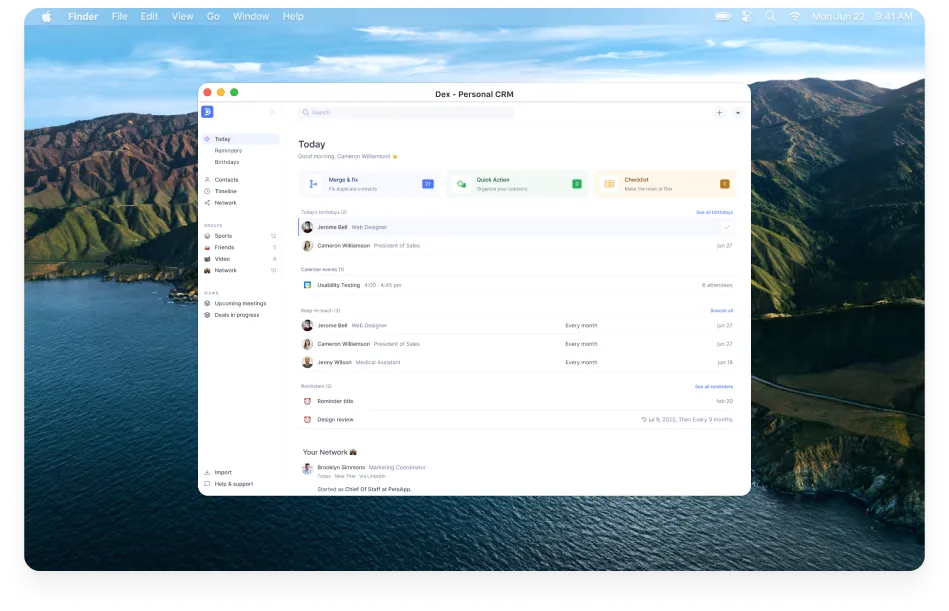Viewport: 949px width, 611px height.
Task: Click the Quick Action green icon
Action: coord(461,184)
